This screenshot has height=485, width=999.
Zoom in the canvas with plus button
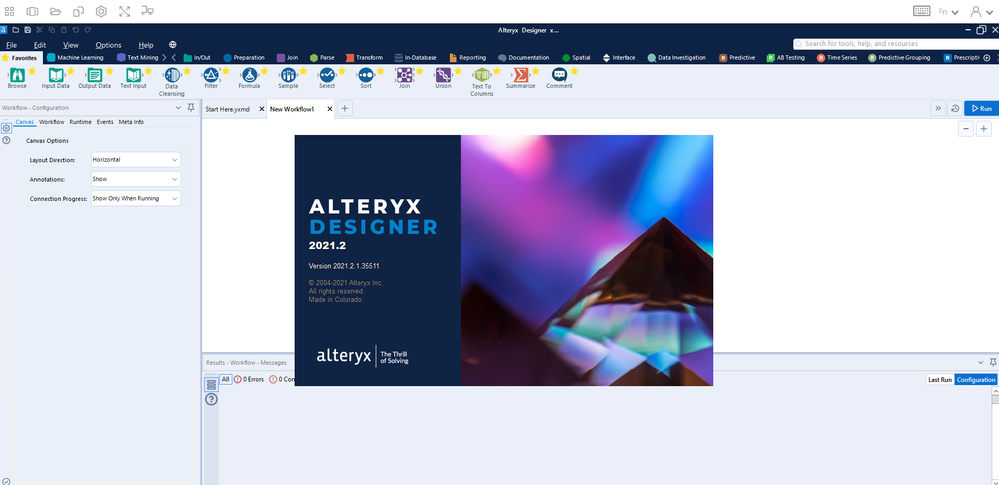[984, 129]
